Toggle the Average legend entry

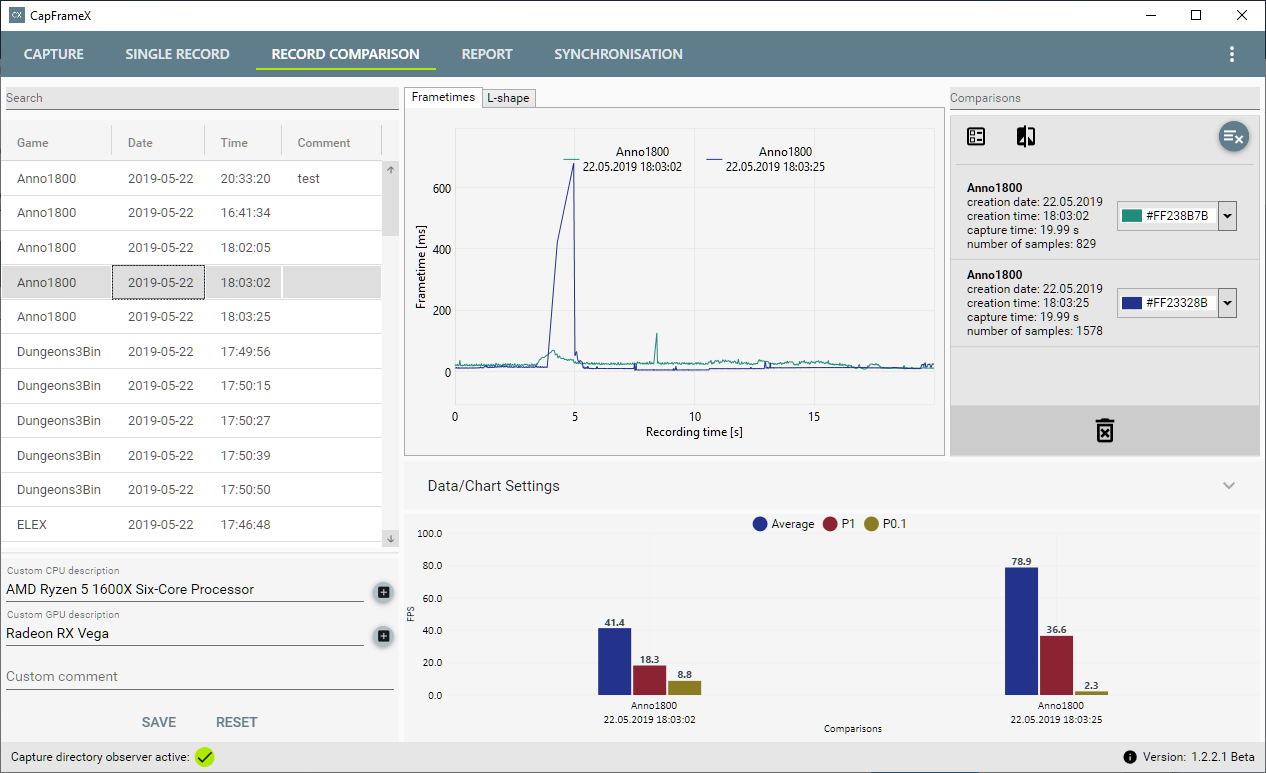(783, 524)
